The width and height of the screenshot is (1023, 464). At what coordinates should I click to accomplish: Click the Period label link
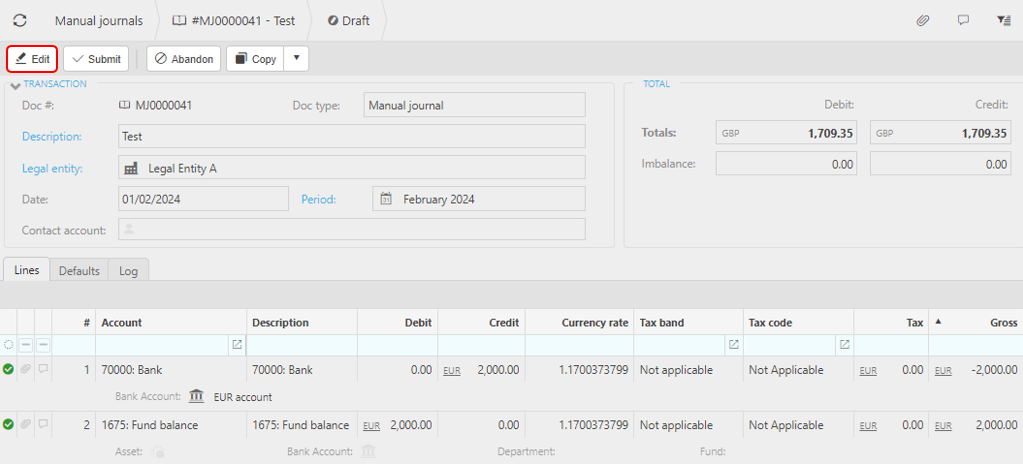(318, 199)
